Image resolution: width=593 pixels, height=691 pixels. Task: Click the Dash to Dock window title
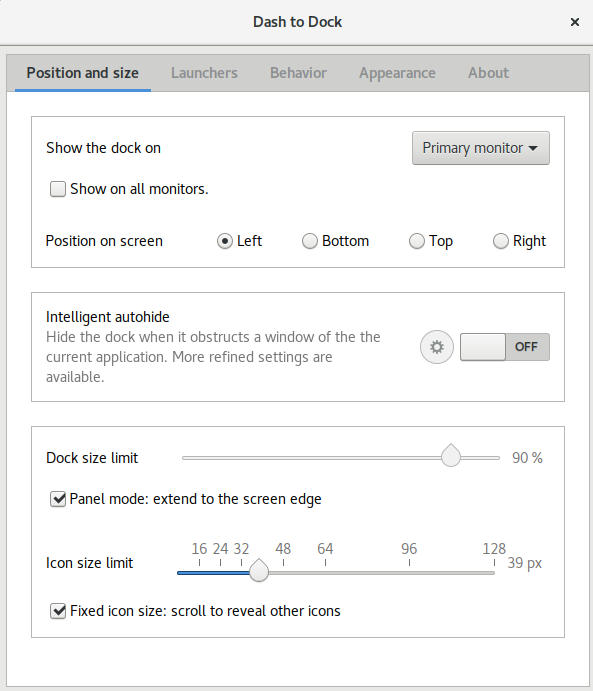(x=297, y=22)
